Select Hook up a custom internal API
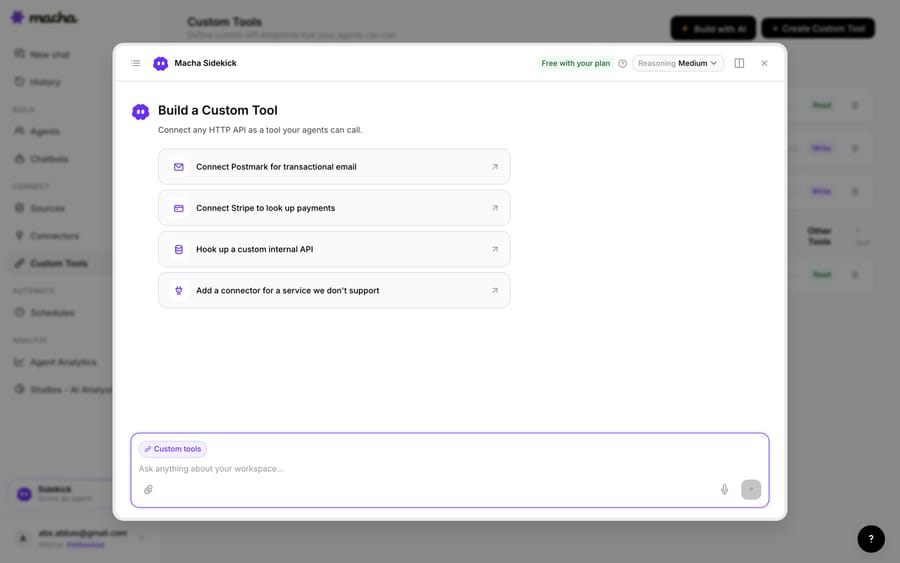Image resolution: width=900 pixels, height=563 pixels. (334, 249)
